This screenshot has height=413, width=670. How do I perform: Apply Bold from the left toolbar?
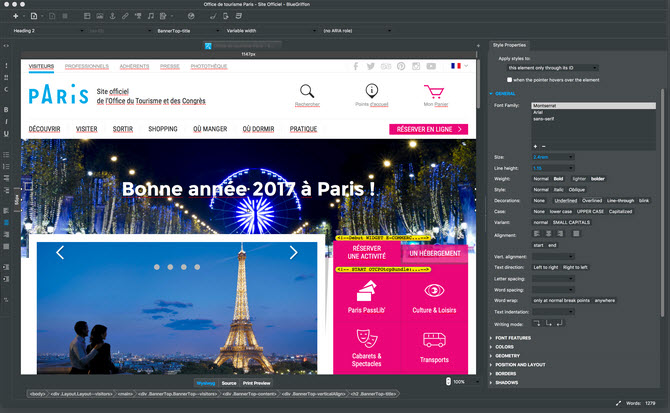(6, 110)
